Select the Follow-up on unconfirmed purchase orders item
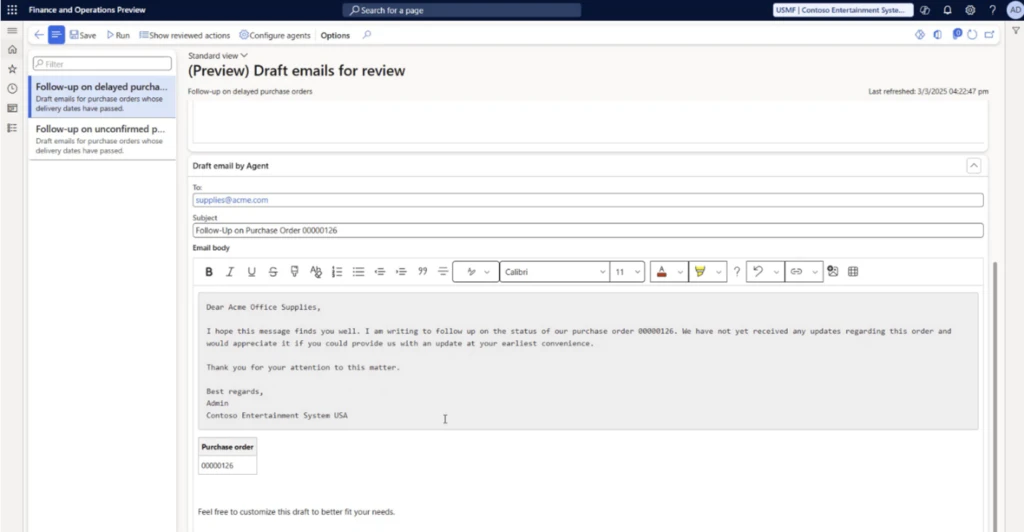Image resolution: width=1024 pixels, height=532 pixels. 101,140
